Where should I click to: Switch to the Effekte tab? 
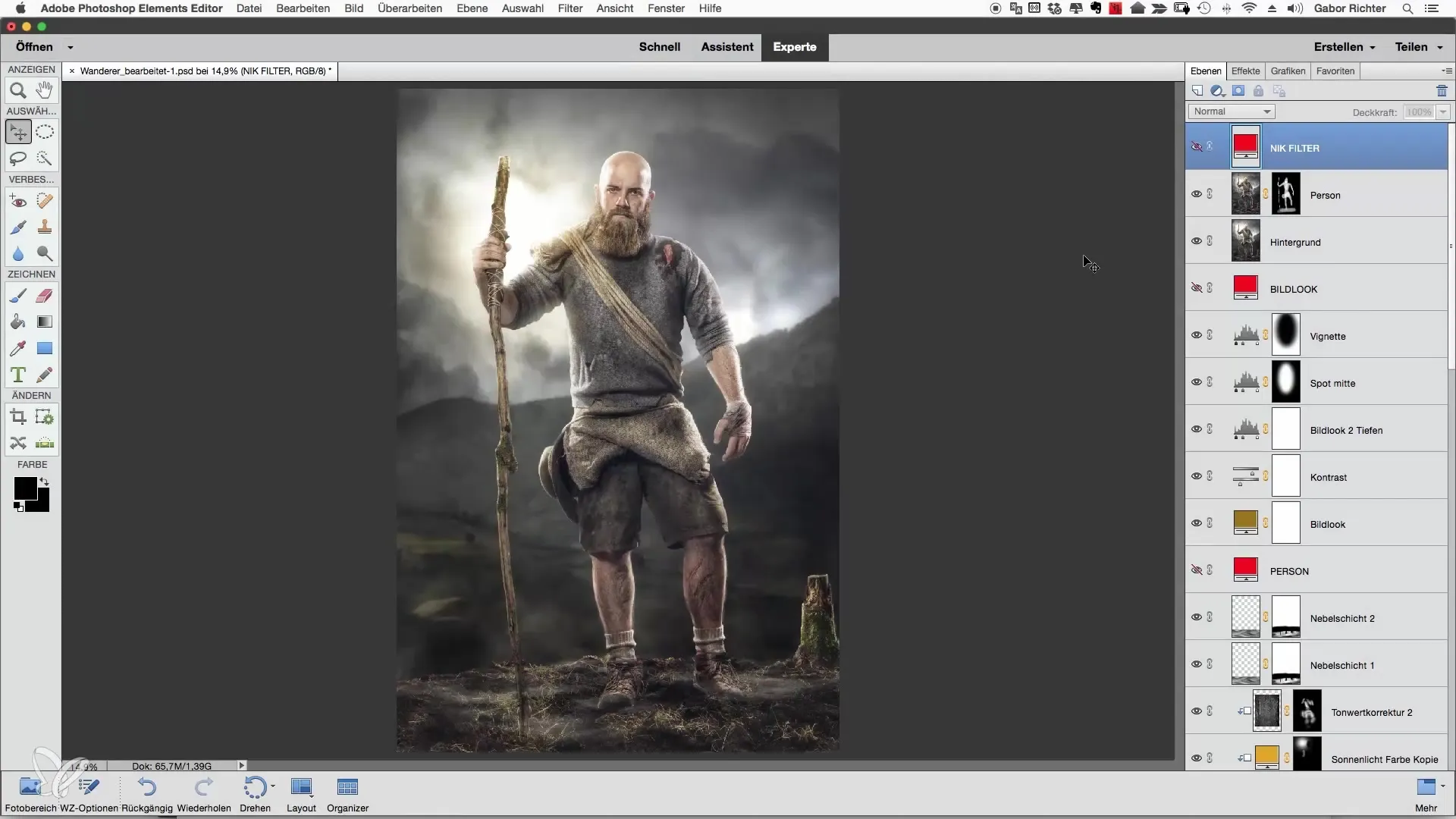(x=1245, y=71)
